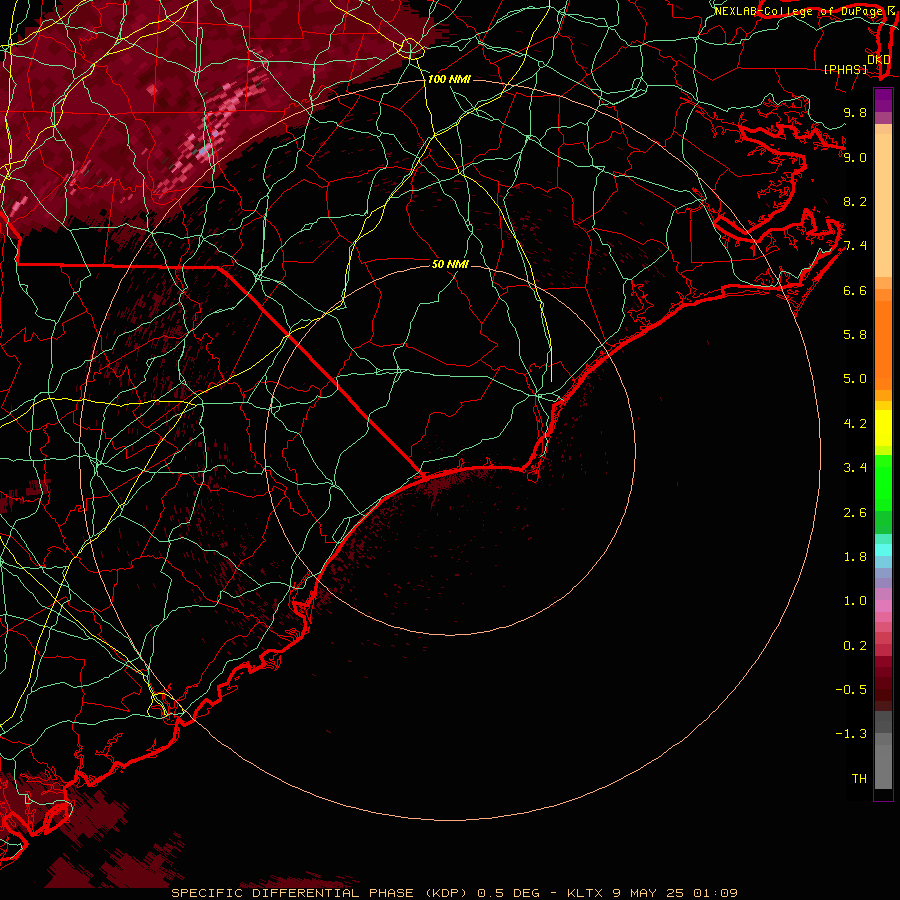Click the -0.5 legend value

[851, 690]
